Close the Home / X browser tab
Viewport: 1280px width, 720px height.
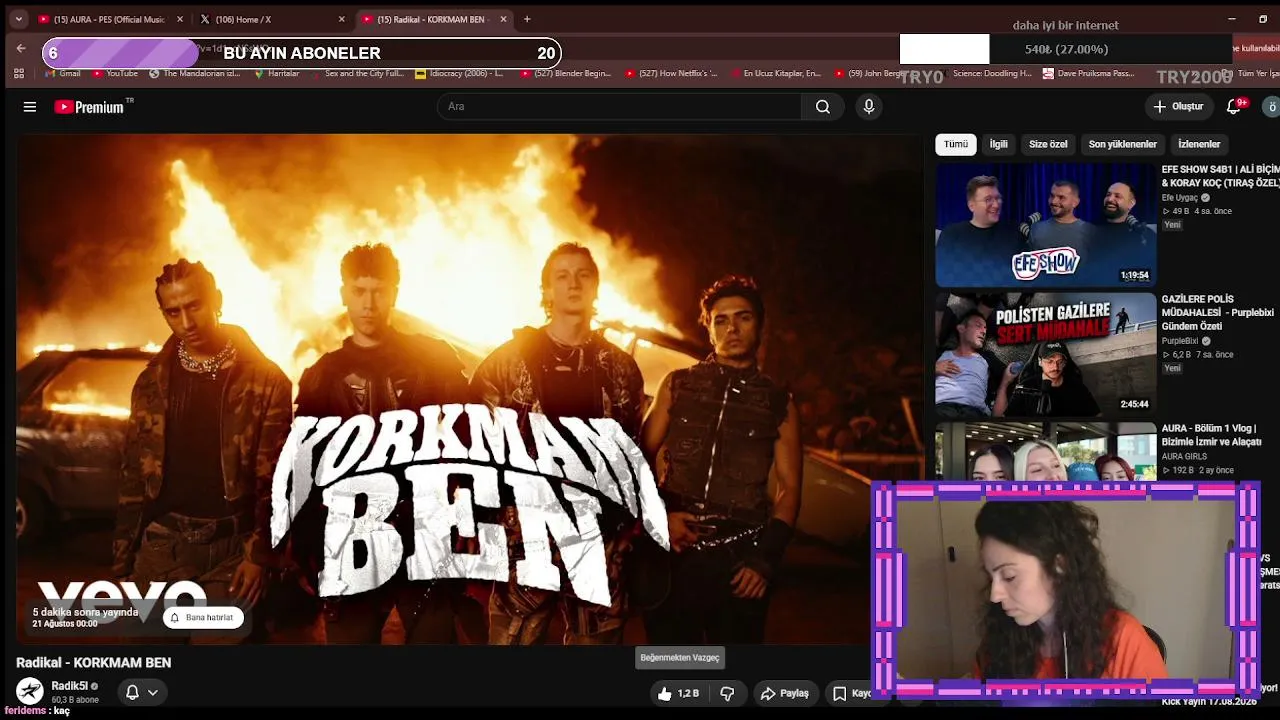pos(342,19)
